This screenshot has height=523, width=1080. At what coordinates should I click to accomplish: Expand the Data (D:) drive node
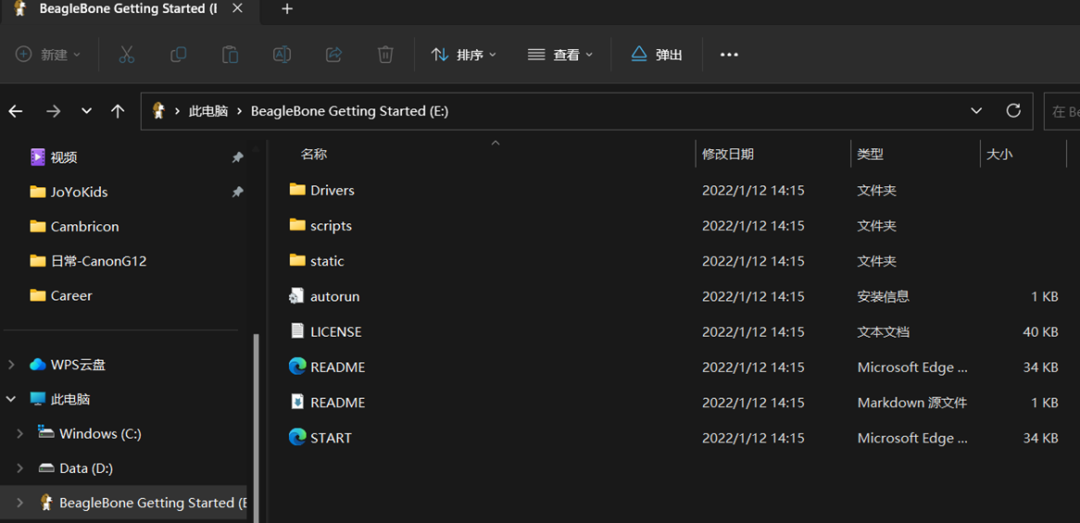pos(21,468)
